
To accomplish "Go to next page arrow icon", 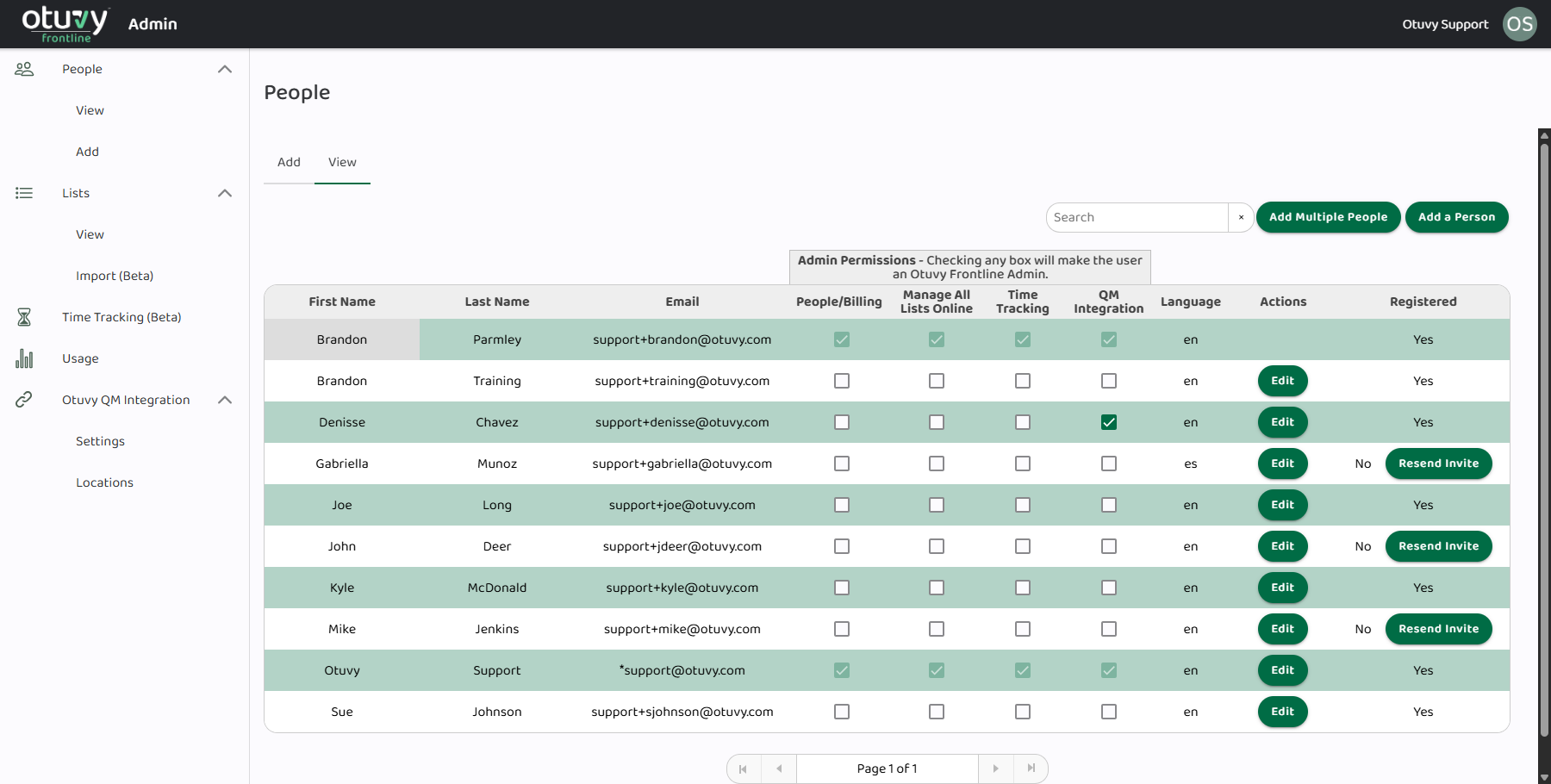I will click(995, 768).
